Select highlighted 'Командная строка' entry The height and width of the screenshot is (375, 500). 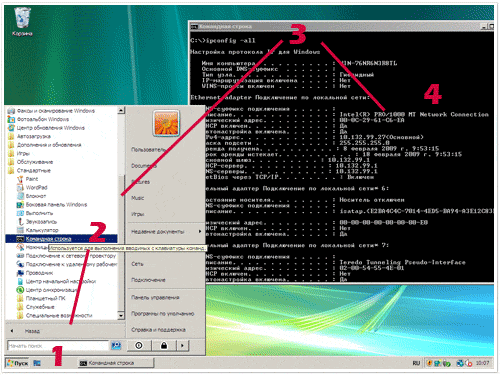(x=61, y=239)
